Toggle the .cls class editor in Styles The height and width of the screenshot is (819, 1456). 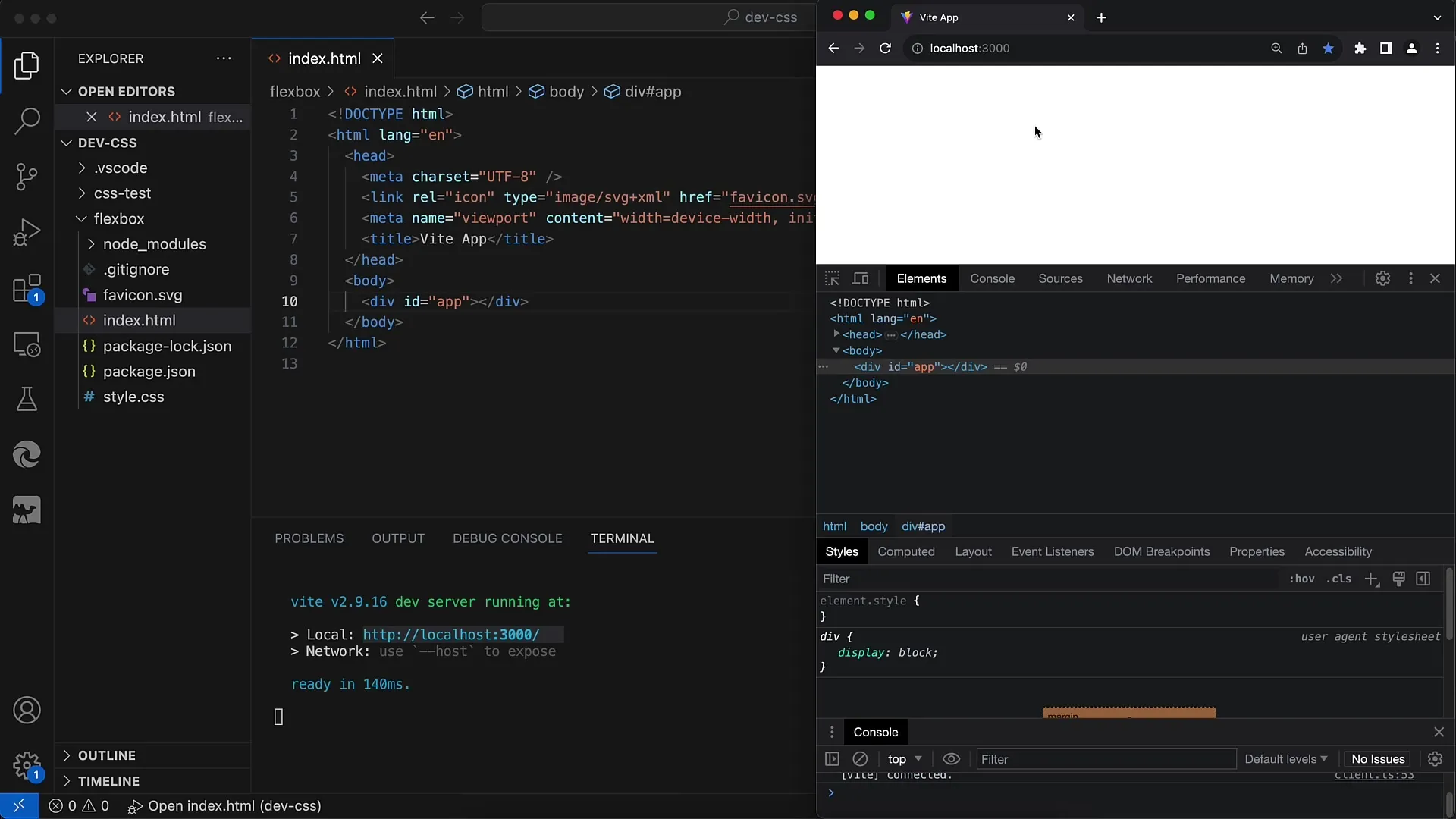(1339, 578)
